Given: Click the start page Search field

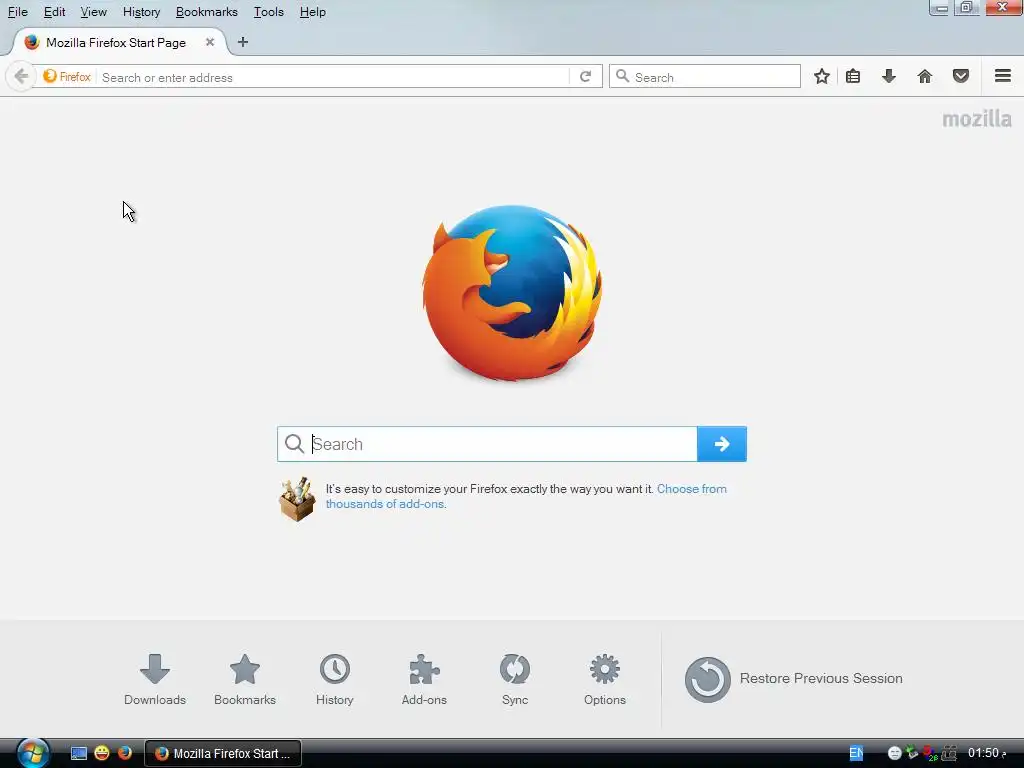Looking at the screenshot, I should coord(487,444).
